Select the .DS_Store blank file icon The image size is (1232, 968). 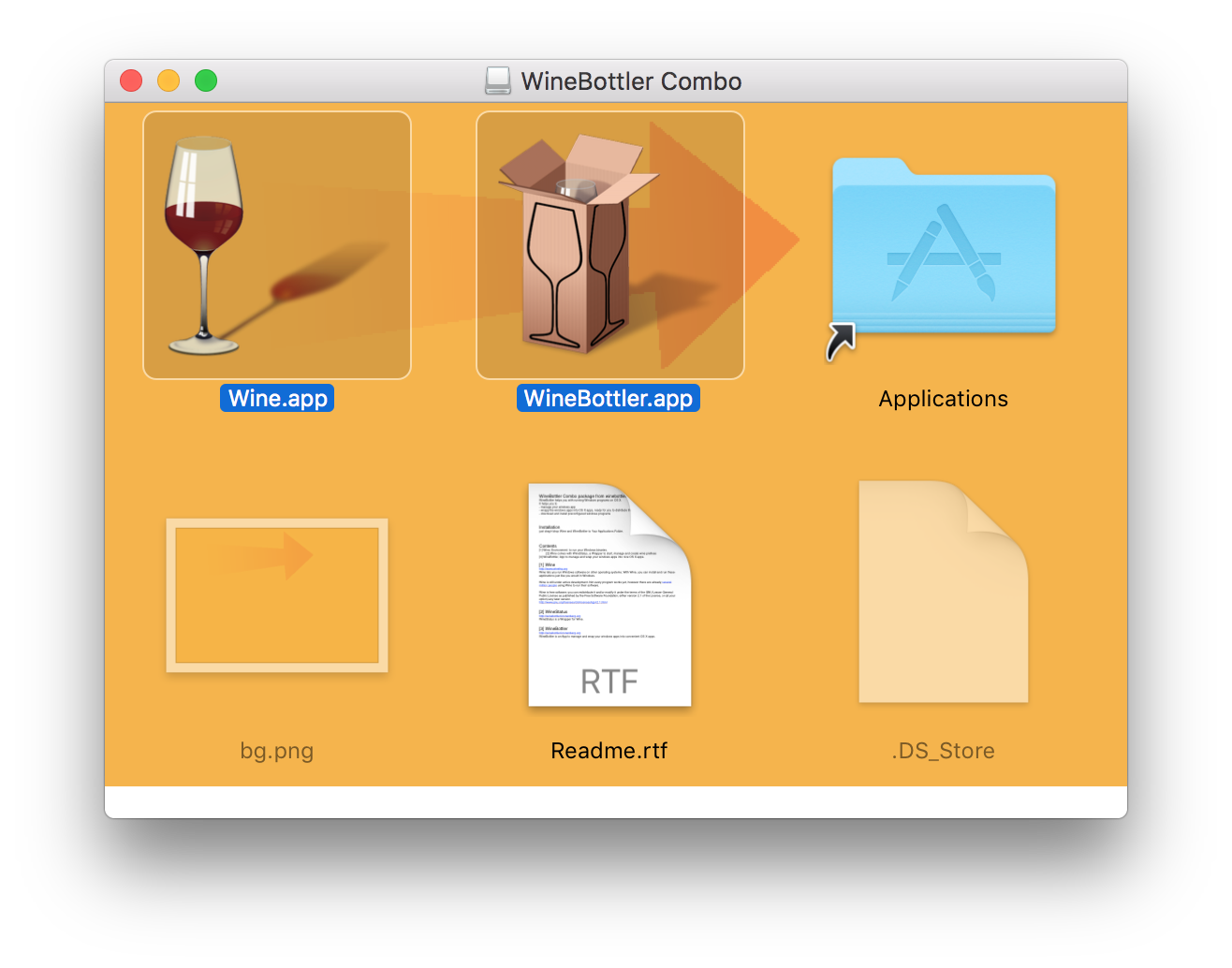coord(944,592)
